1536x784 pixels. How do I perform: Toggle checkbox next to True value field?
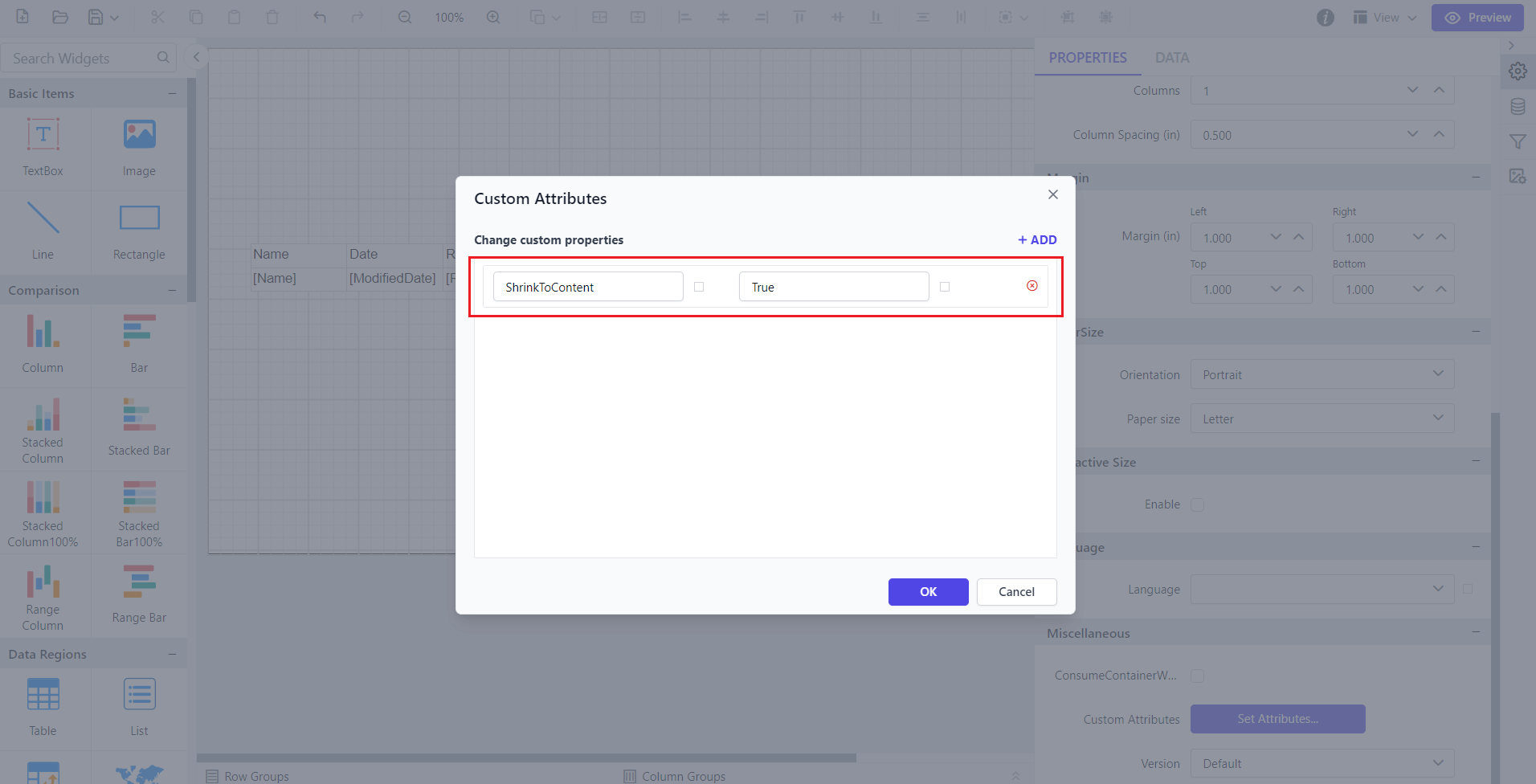[x=945, y=287]
